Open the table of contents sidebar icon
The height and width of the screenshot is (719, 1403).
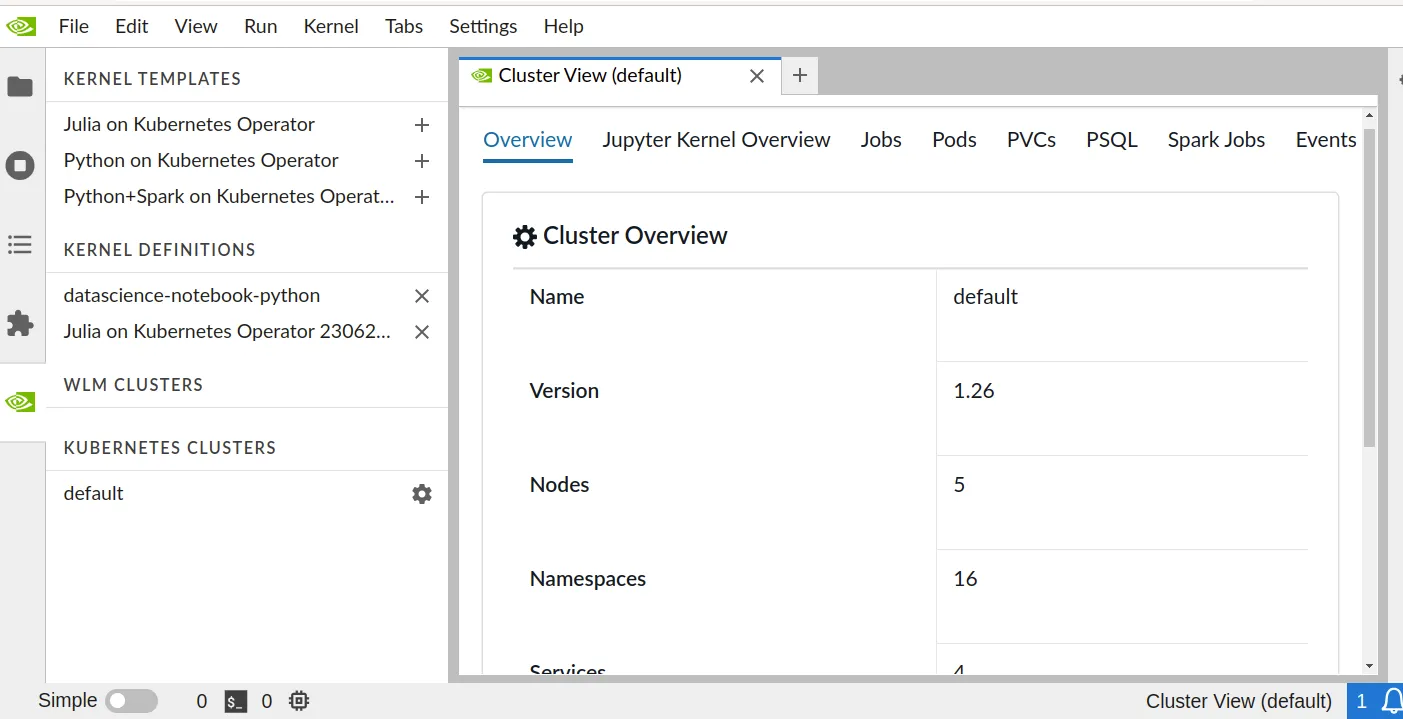[x=20, y=244]
